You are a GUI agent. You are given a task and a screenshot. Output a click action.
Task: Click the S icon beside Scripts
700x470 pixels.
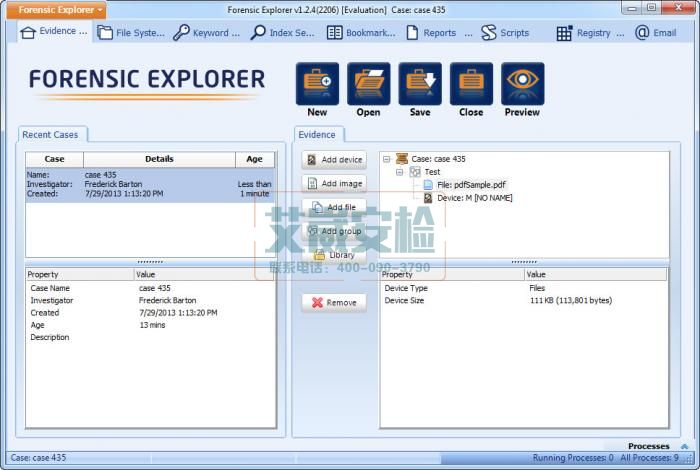(x=489, y=33)
